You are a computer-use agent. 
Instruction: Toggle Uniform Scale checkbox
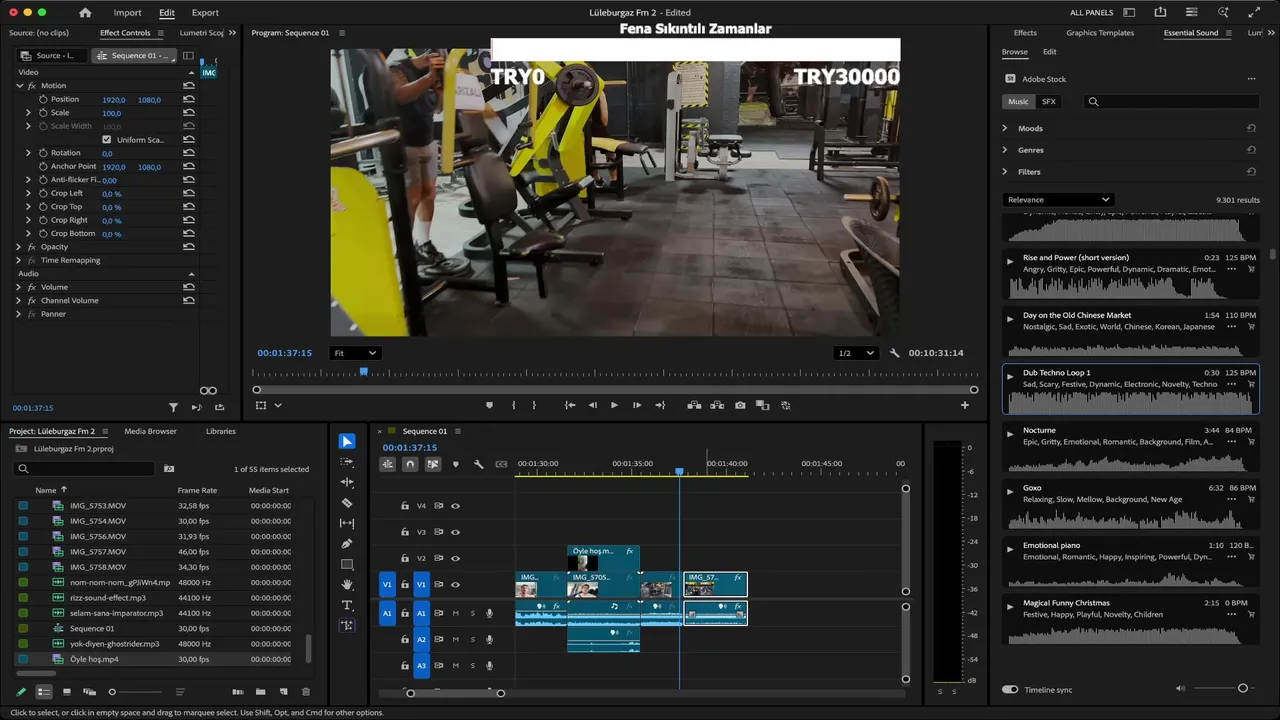(x=107, y=139)
